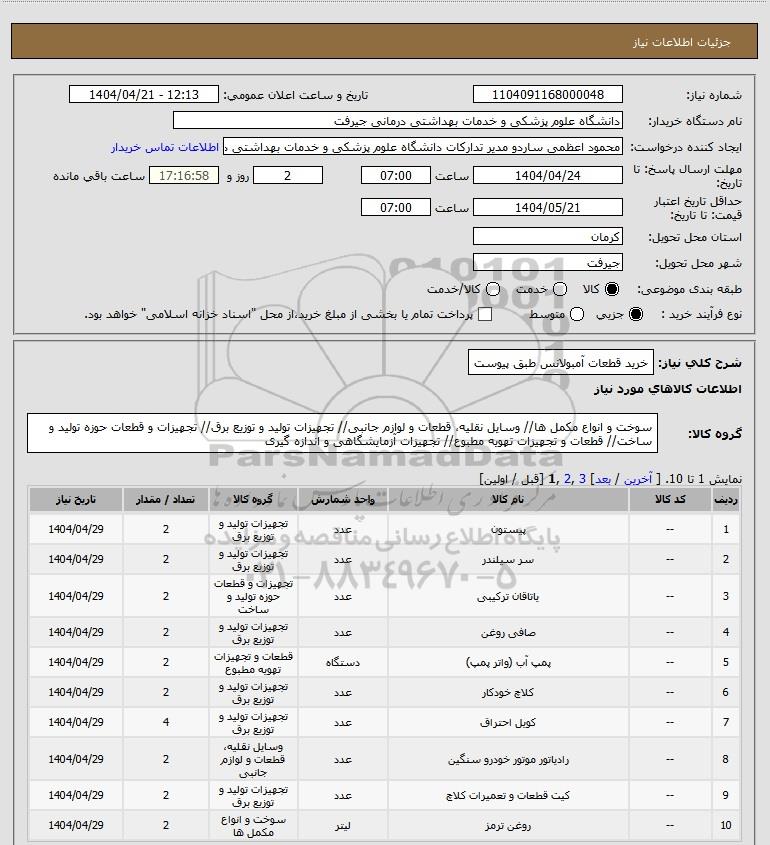Click the سوخت و انواع مکمل ها group cell
Screen dimensions: 770x845
click(x=253, y=826)
